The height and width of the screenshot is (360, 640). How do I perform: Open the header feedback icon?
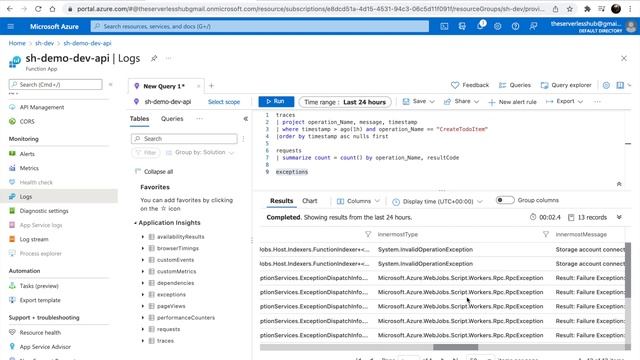(x=533, y=27)
